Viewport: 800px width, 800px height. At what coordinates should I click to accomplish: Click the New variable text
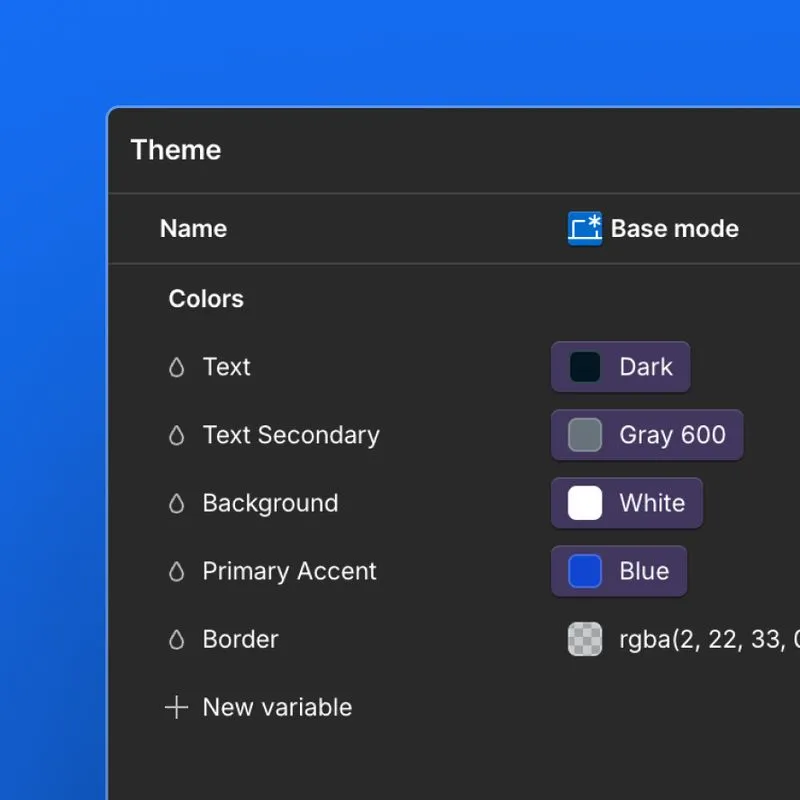pos(277,707)
